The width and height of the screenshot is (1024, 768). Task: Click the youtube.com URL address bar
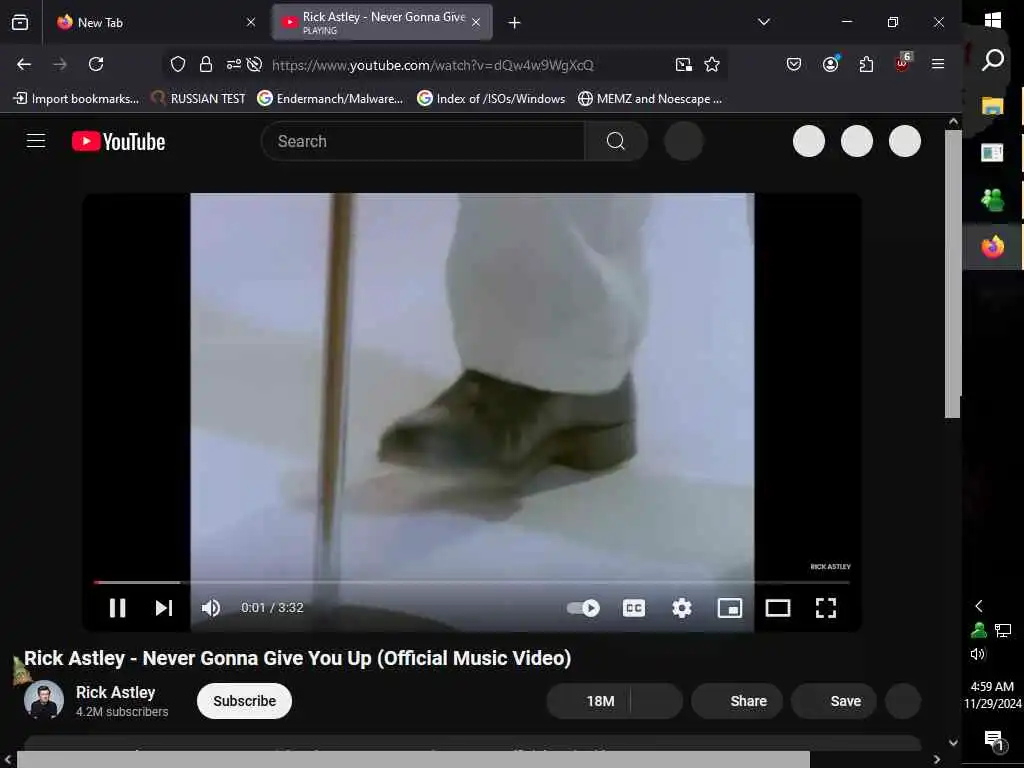[433, 65]
